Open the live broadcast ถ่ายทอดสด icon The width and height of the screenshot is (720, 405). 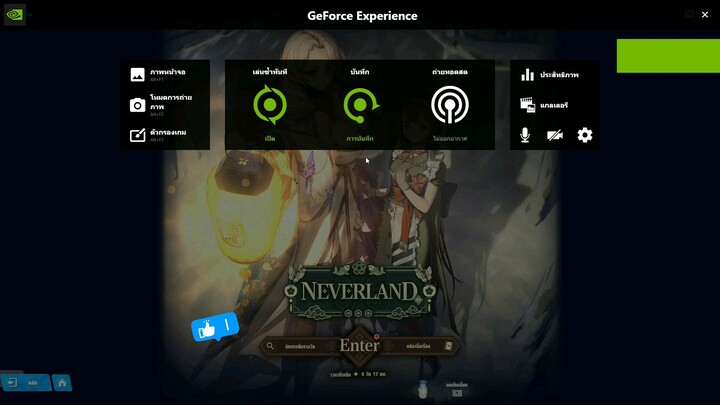click(450, 105)
